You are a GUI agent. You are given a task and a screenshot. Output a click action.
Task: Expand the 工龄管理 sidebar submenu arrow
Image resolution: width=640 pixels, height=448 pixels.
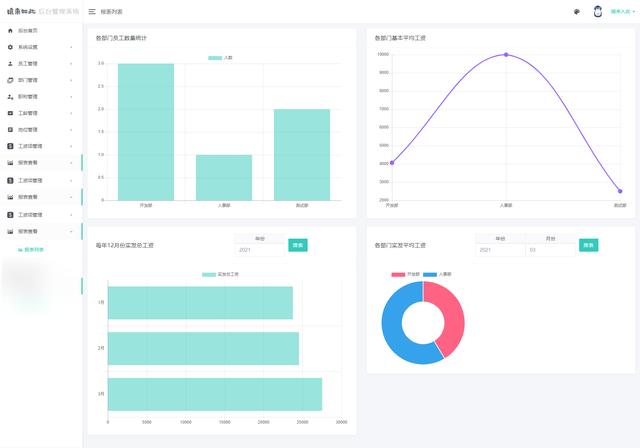pyautogui.click(x=71, y=113)
